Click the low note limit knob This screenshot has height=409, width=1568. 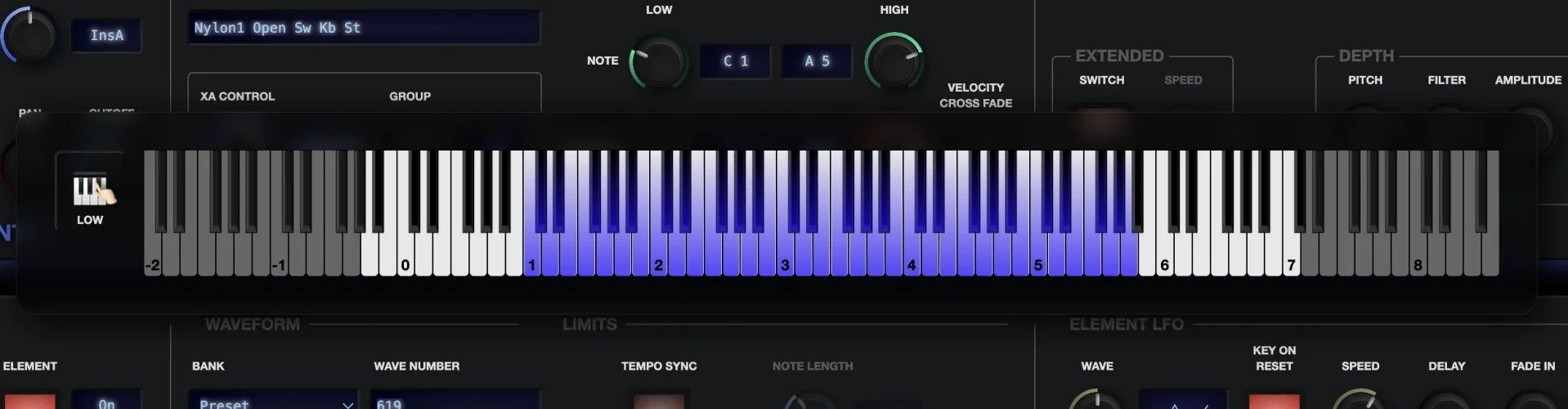pyautogui.click(x=658, y=61)
